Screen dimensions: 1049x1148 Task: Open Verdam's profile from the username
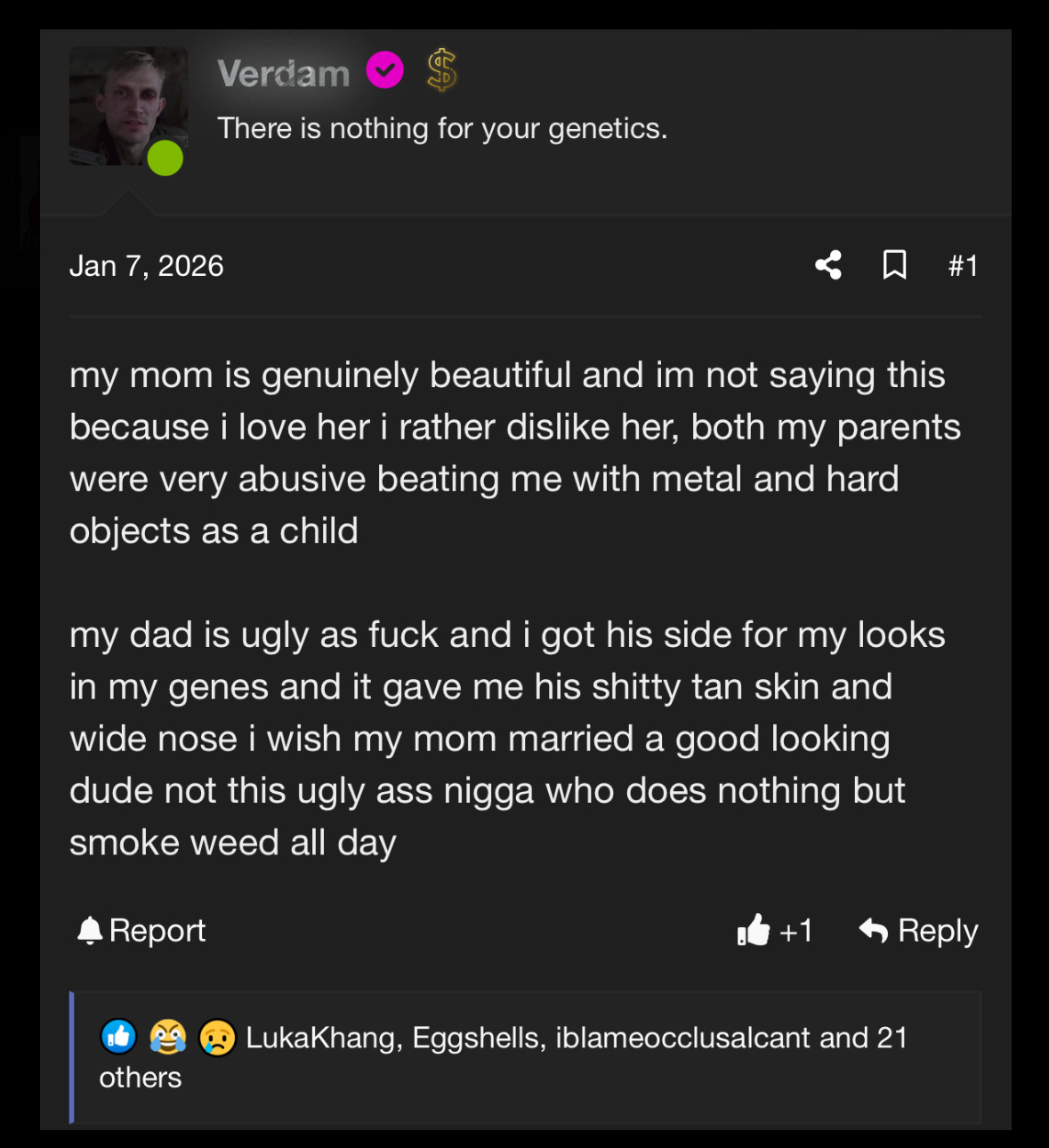pyautogui.click(x=284, y=74)
